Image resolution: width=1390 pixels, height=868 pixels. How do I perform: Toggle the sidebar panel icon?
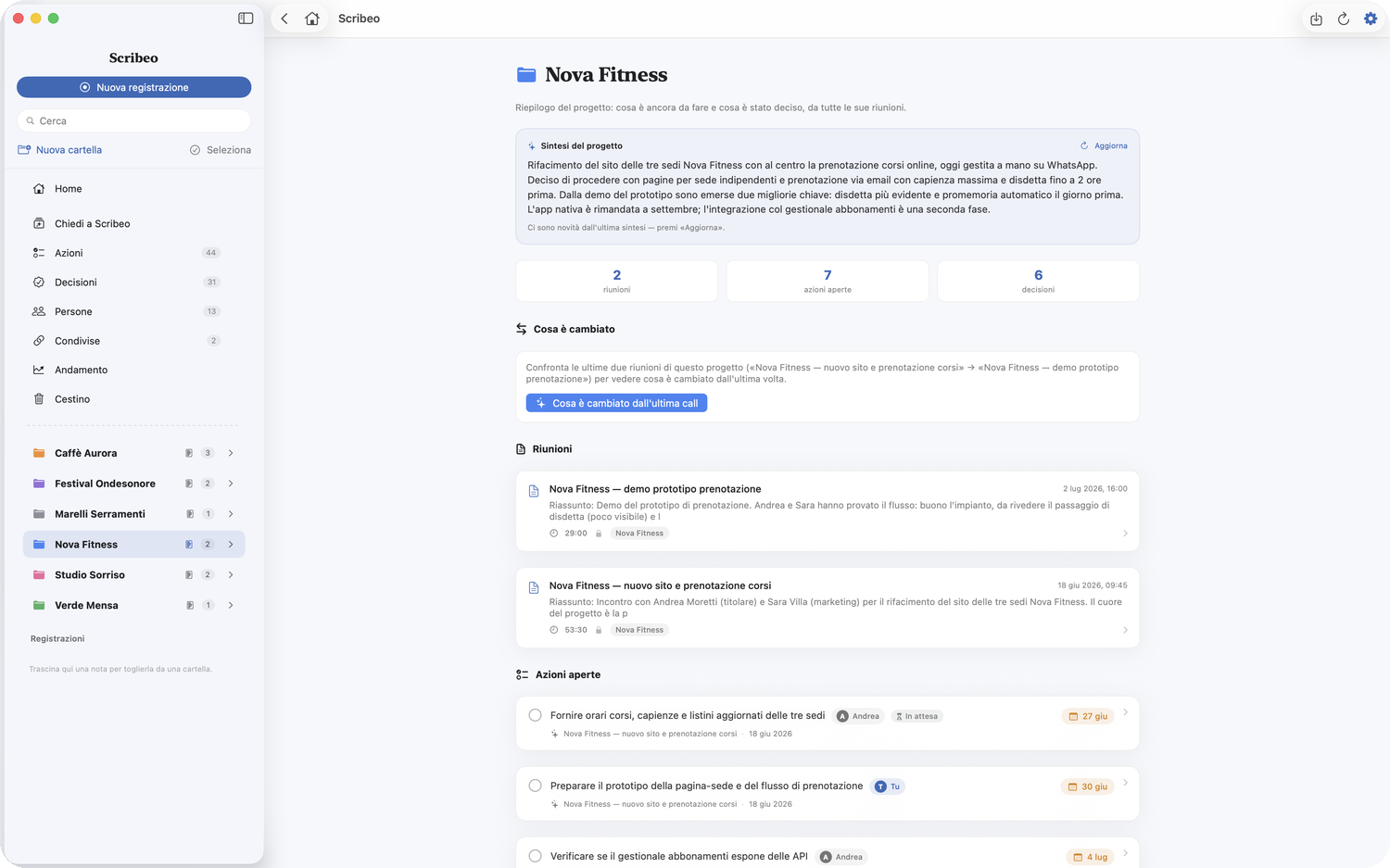(x=246, y=19)
